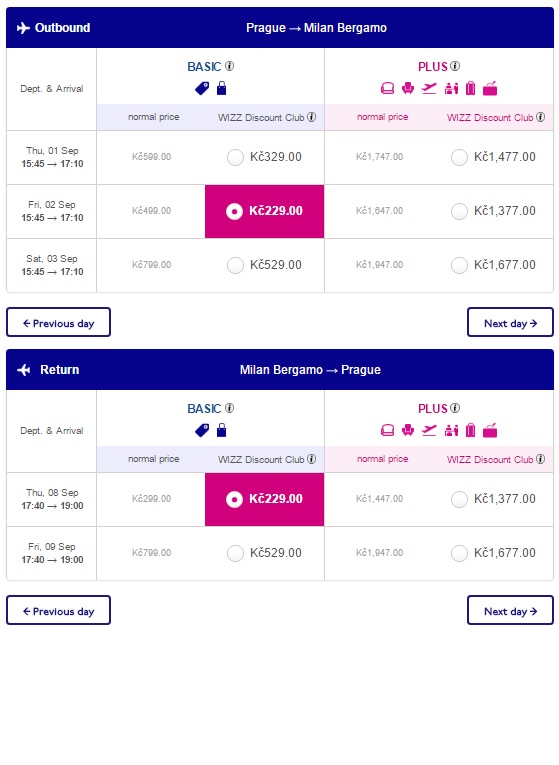This screenshot has width=559, height=765.
Task: Click the info icon next to return BASIC
Action: coord(229,408)
